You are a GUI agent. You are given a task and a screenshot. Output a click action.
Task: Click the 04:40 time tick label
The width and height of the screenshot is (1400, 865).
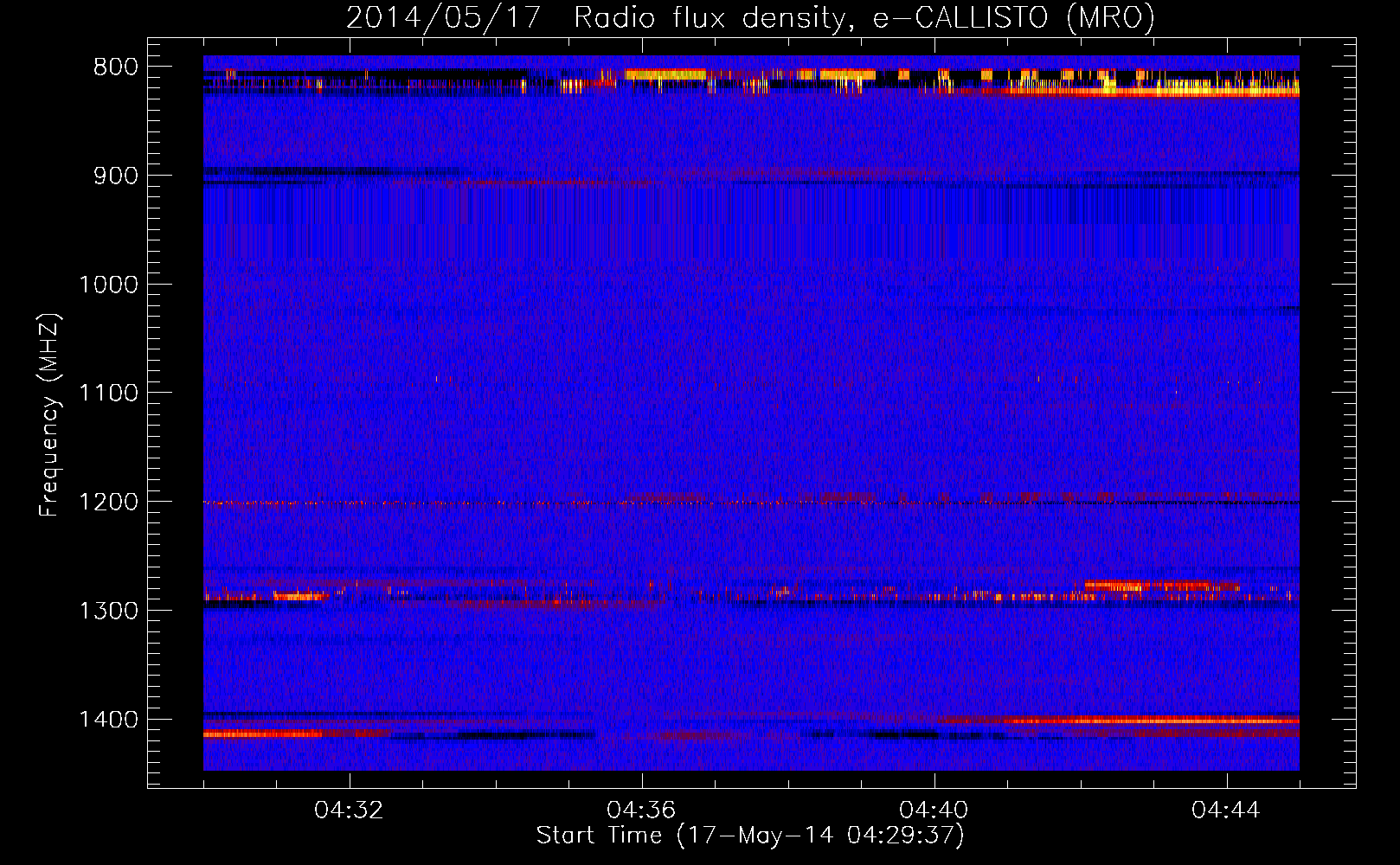pyautogui.click(x=934, y=811)
